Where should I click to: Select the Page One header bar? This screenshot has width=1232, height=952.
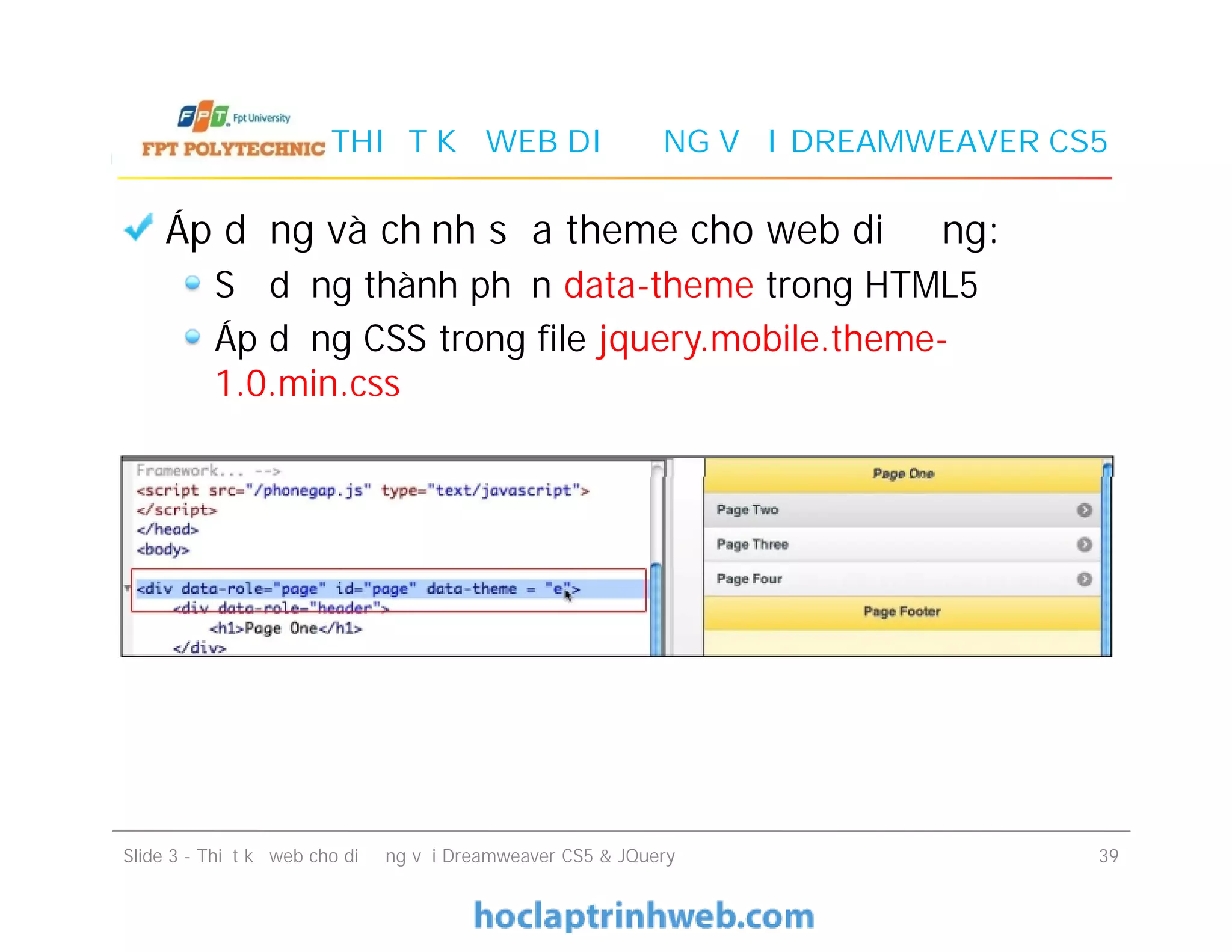pos(902,474)
